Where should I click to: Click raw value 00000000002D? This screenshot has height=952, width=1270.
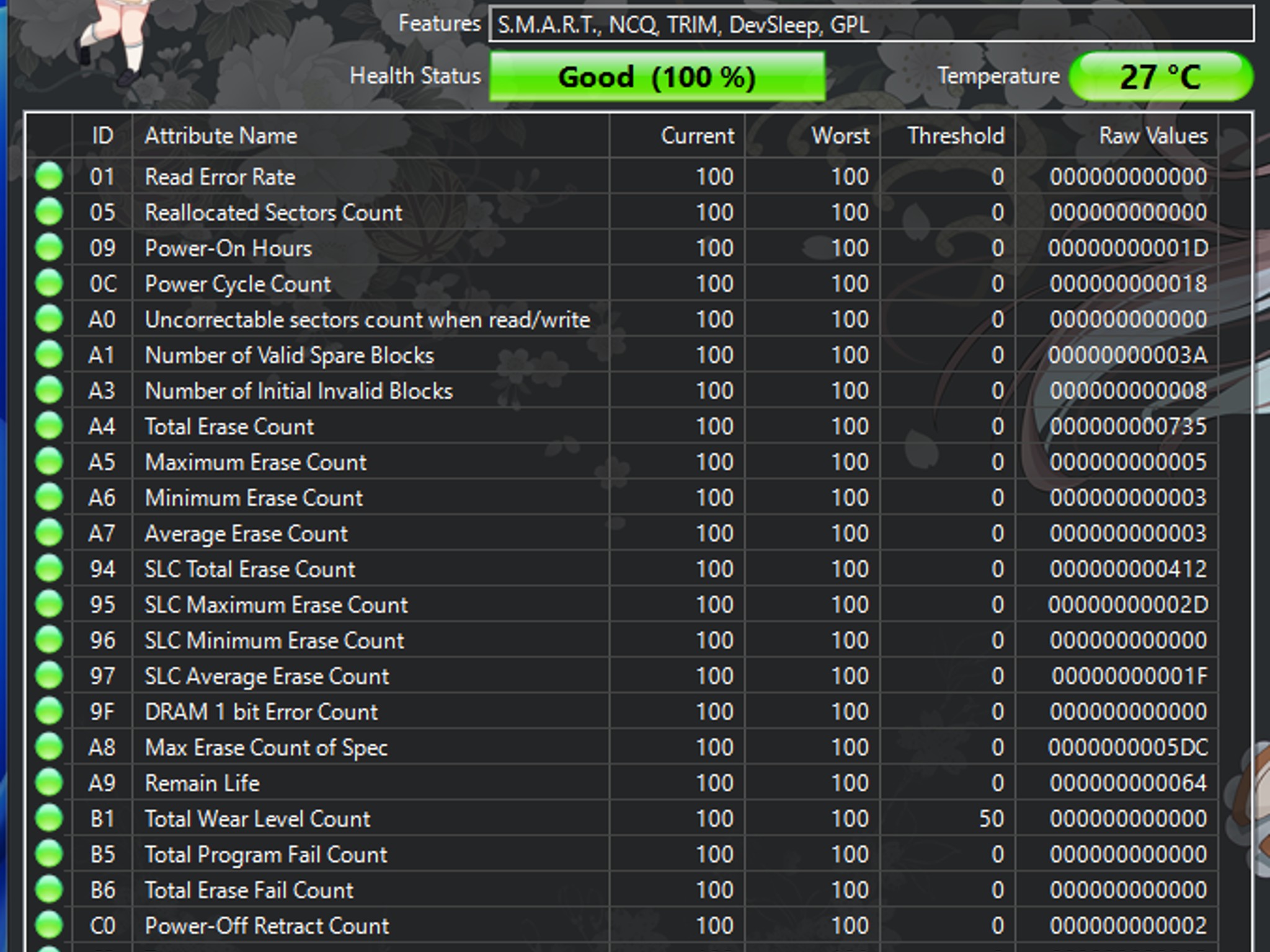(1128, 605)
